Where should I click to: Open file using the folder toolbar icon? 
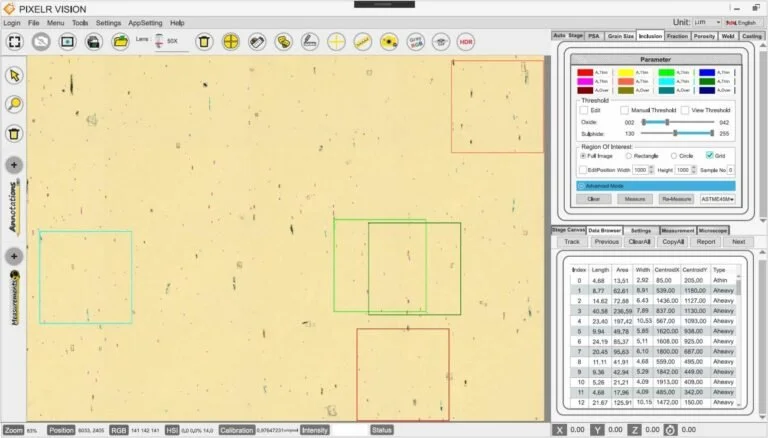coord(120,42)
